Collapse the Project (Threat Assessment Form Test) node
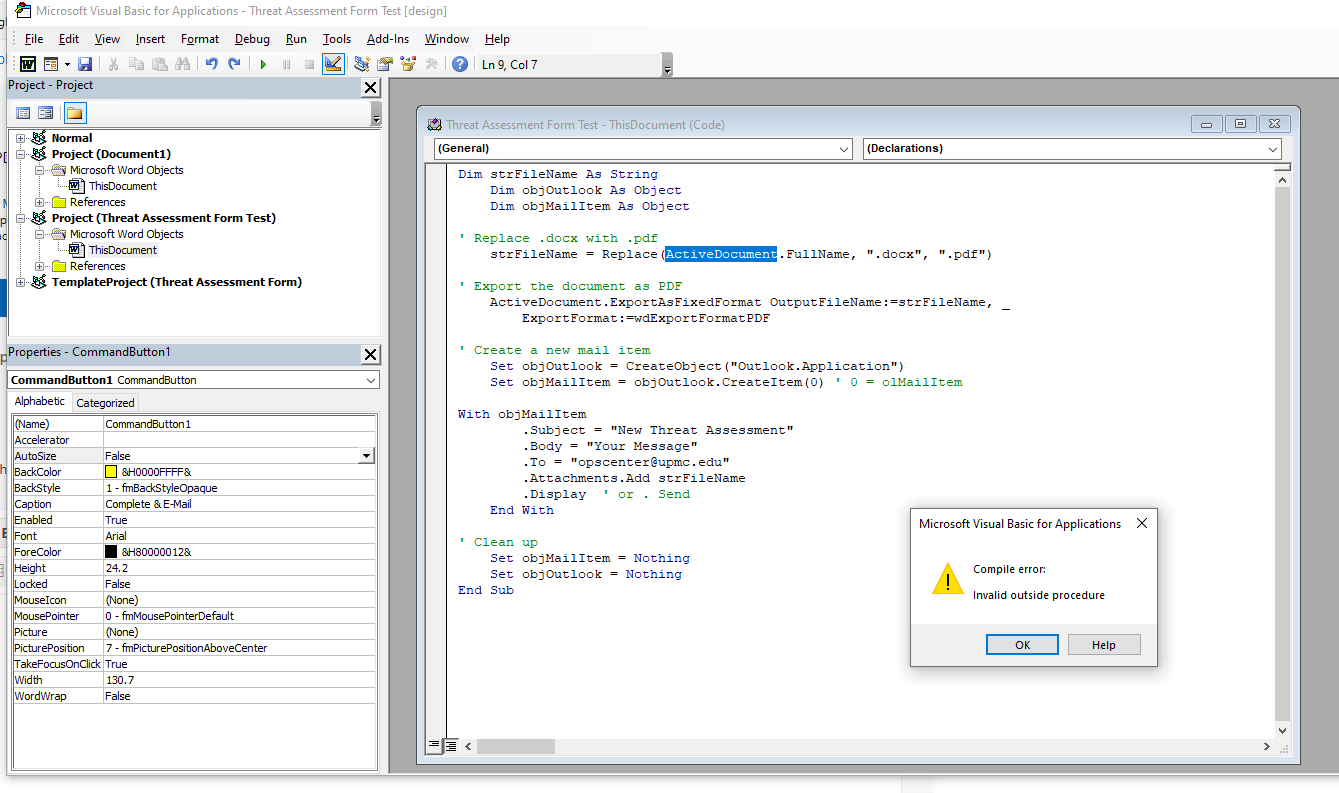This screenshot has width=1339, height=793. point(20,218)
